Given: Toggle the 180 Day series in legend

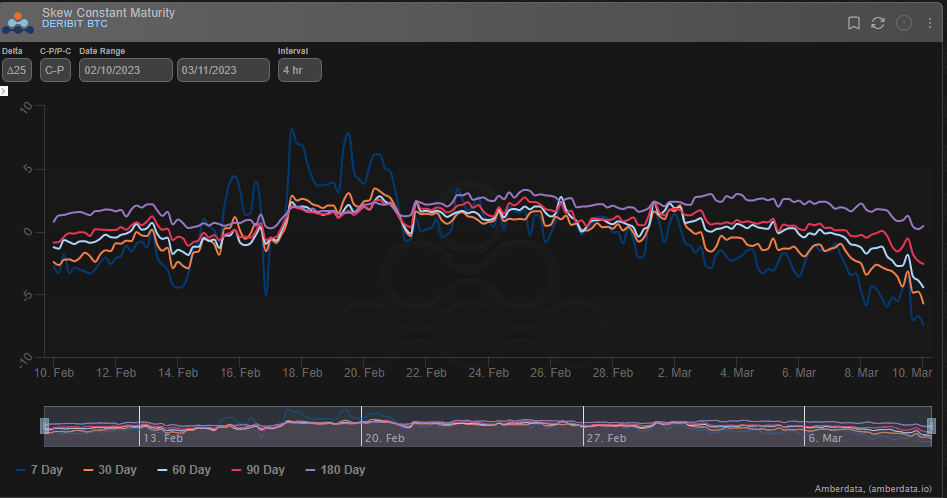Looking at the screenshot, I should (x=335, y=470).
